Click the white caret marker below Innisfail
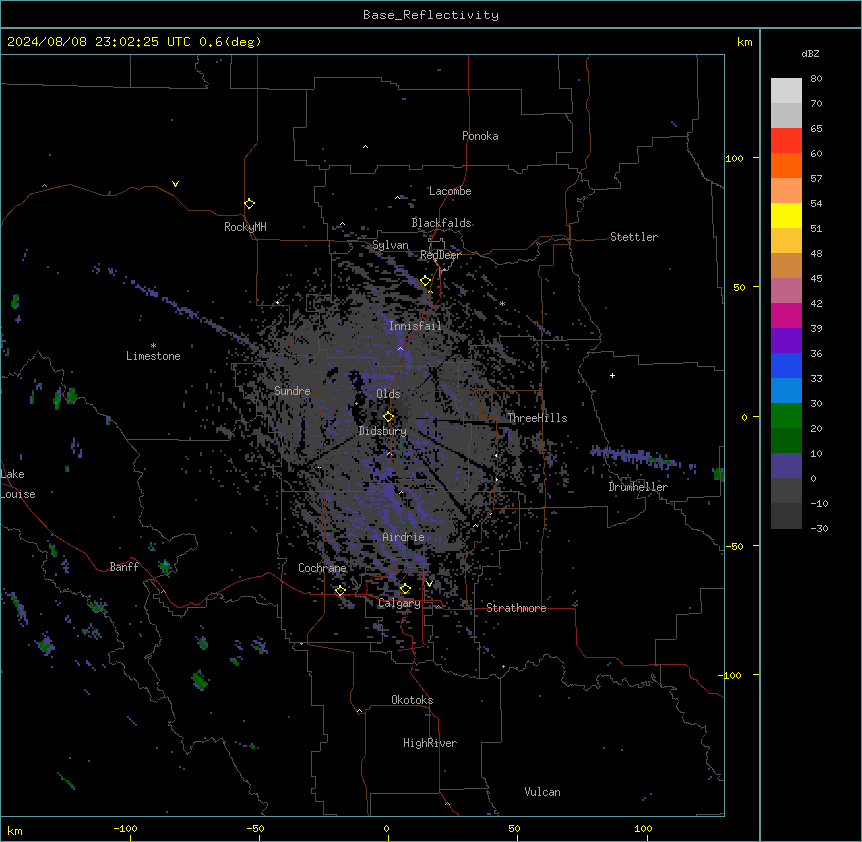 pyautogui.click(x=400, y=348)
